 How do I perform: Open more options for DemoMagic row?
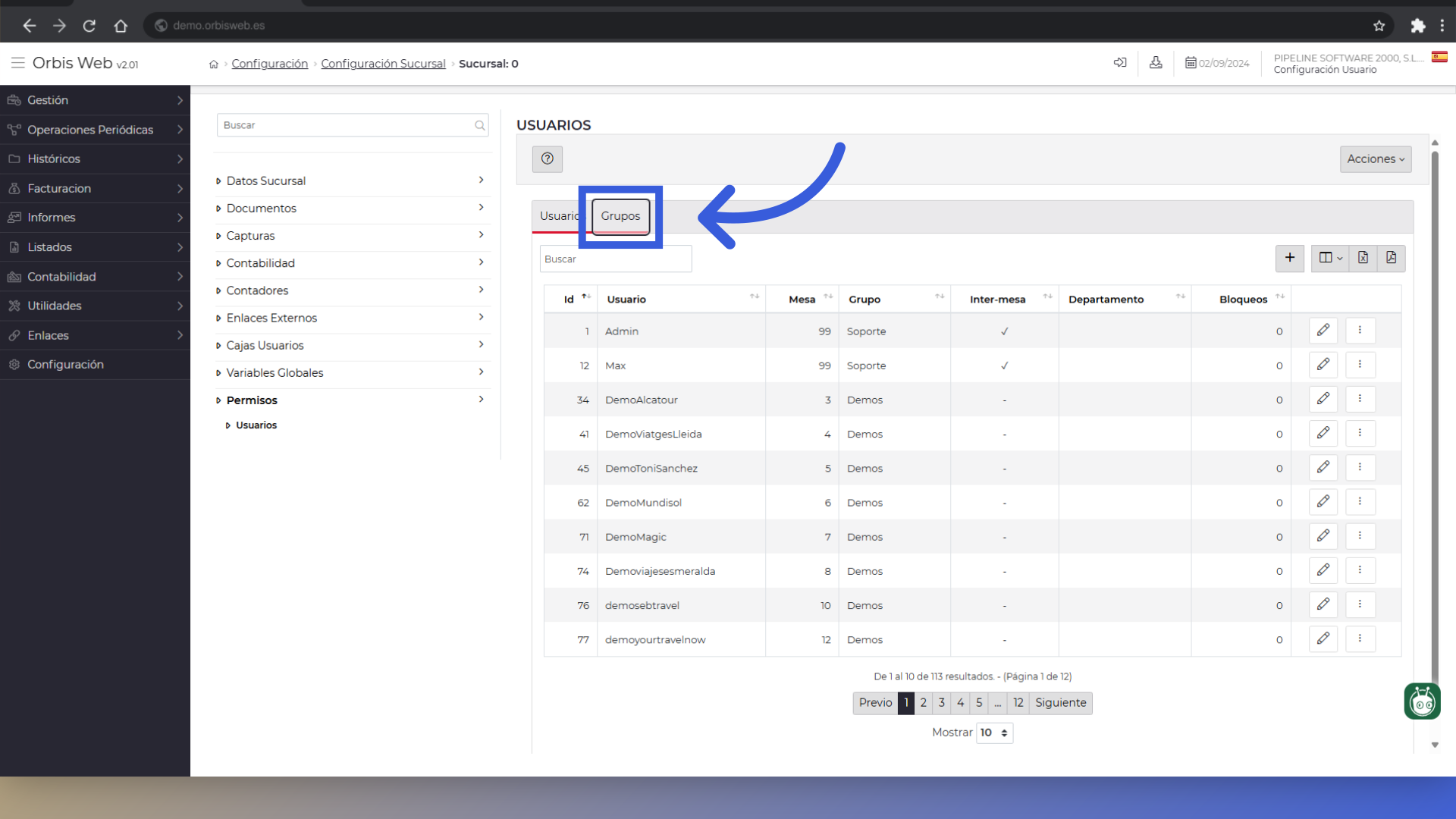1360,536
